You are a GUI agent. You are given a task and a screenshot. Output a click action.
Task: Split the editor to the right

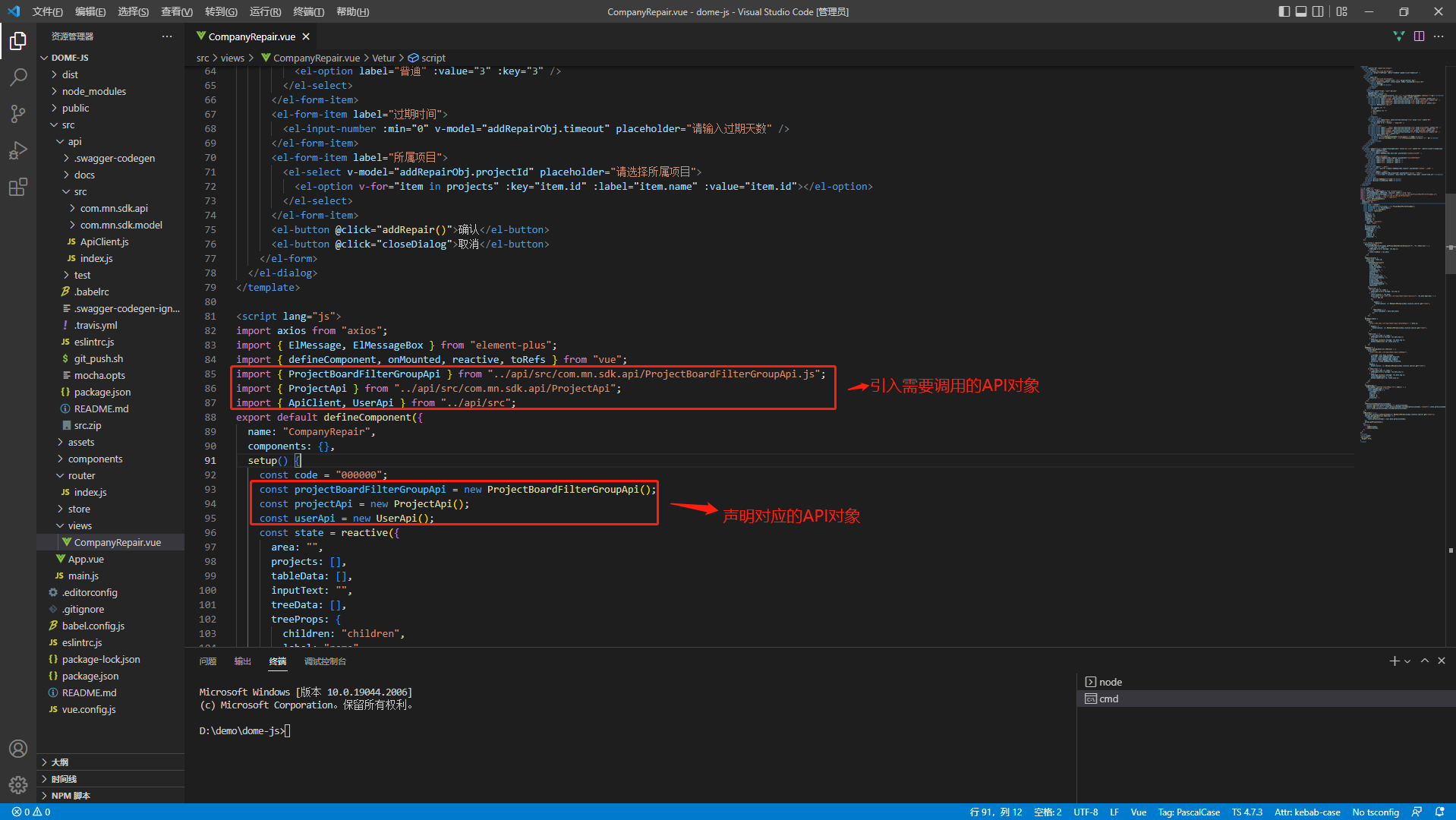[x=1419, y=36]
